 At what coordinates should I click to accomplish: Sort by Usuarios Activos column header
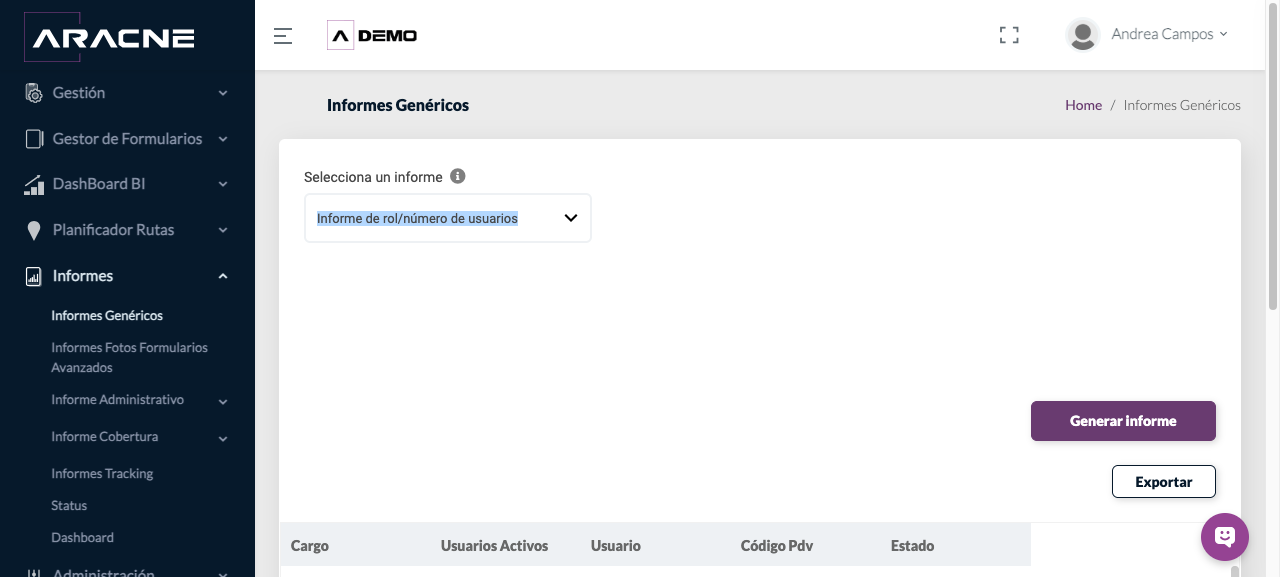(494, 546)
